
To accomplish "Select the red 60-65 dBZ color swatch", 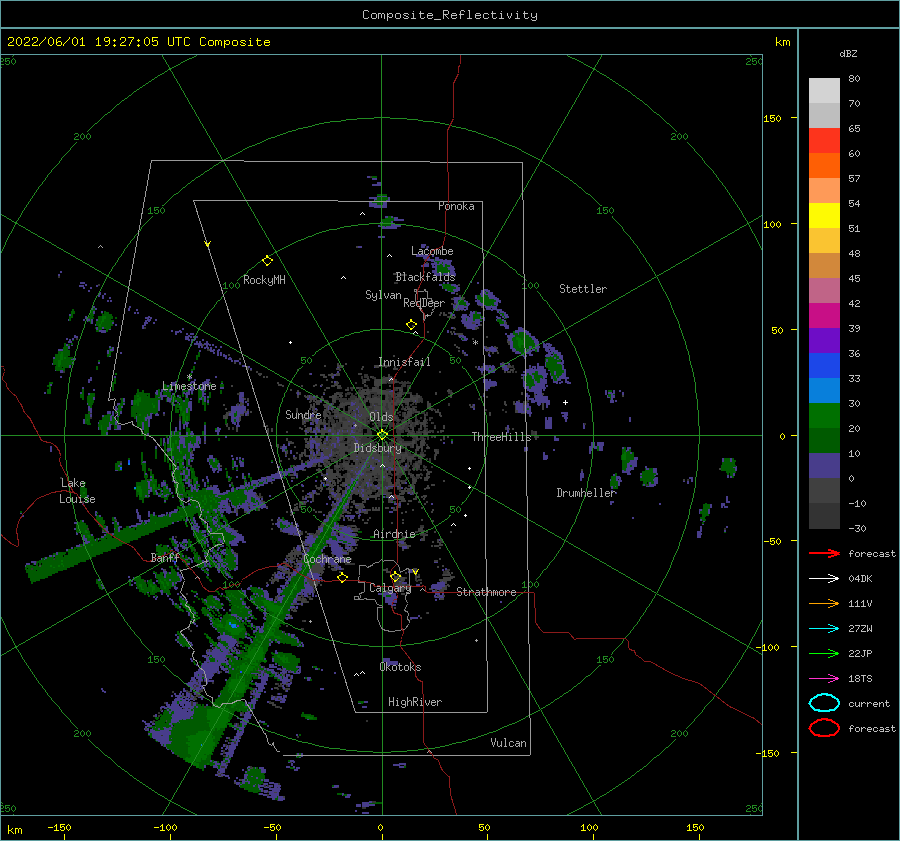I will point(824,140).
